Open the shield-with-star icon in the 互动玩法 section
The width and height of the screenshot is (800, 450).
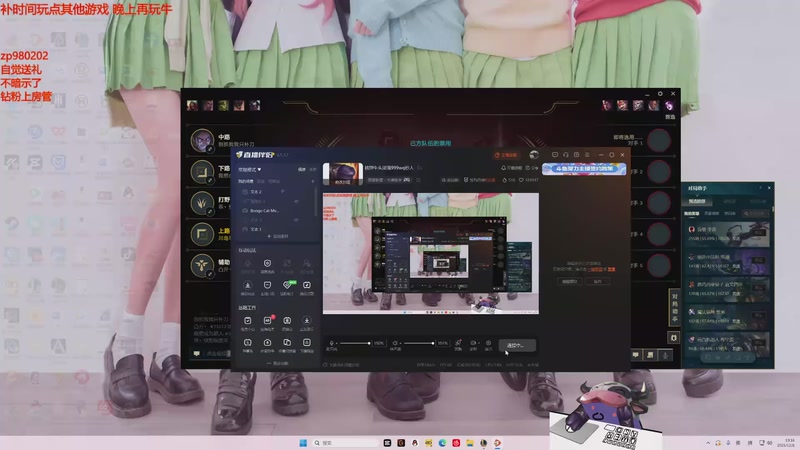click(267, 265)
